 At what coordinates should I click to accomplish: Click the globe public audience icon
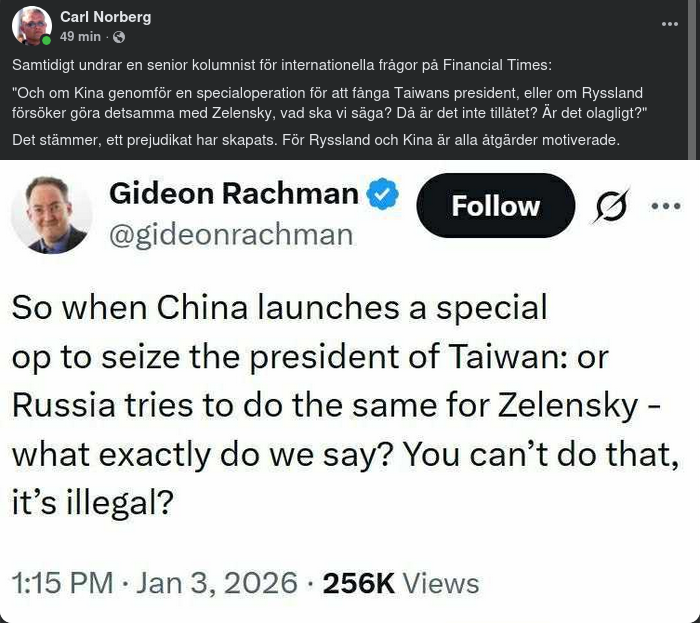(x=120, y=37)
